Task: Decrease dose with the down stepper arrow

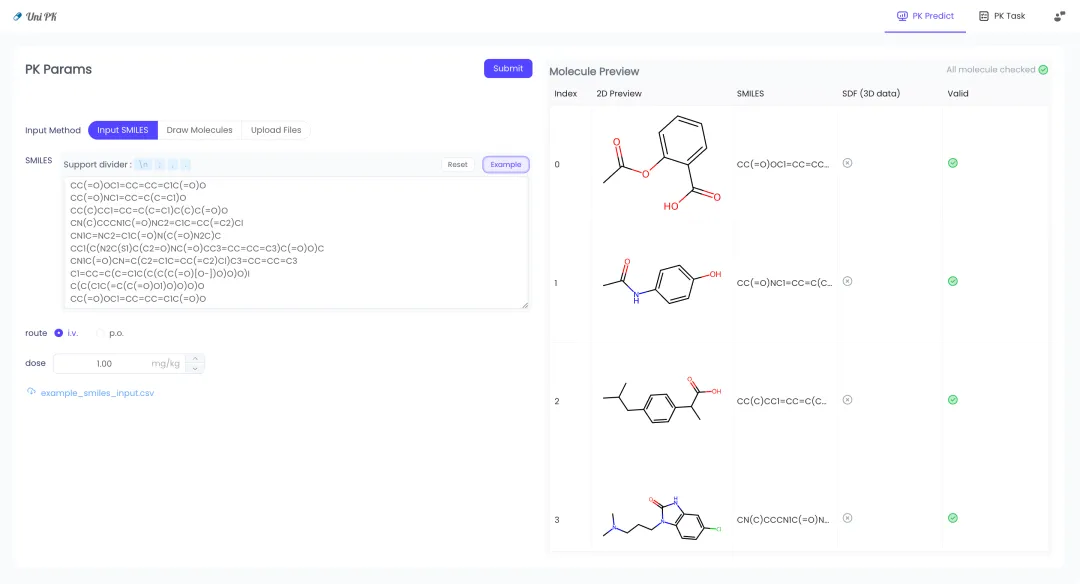Action: click(x=196, y=369)
